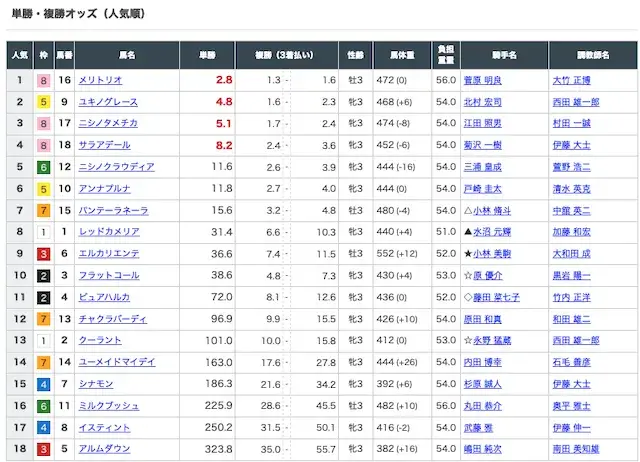The height and width of the screenshot is (462, 640).
Task: Open trainer link 清水 英克
Action: click(571, 189)
